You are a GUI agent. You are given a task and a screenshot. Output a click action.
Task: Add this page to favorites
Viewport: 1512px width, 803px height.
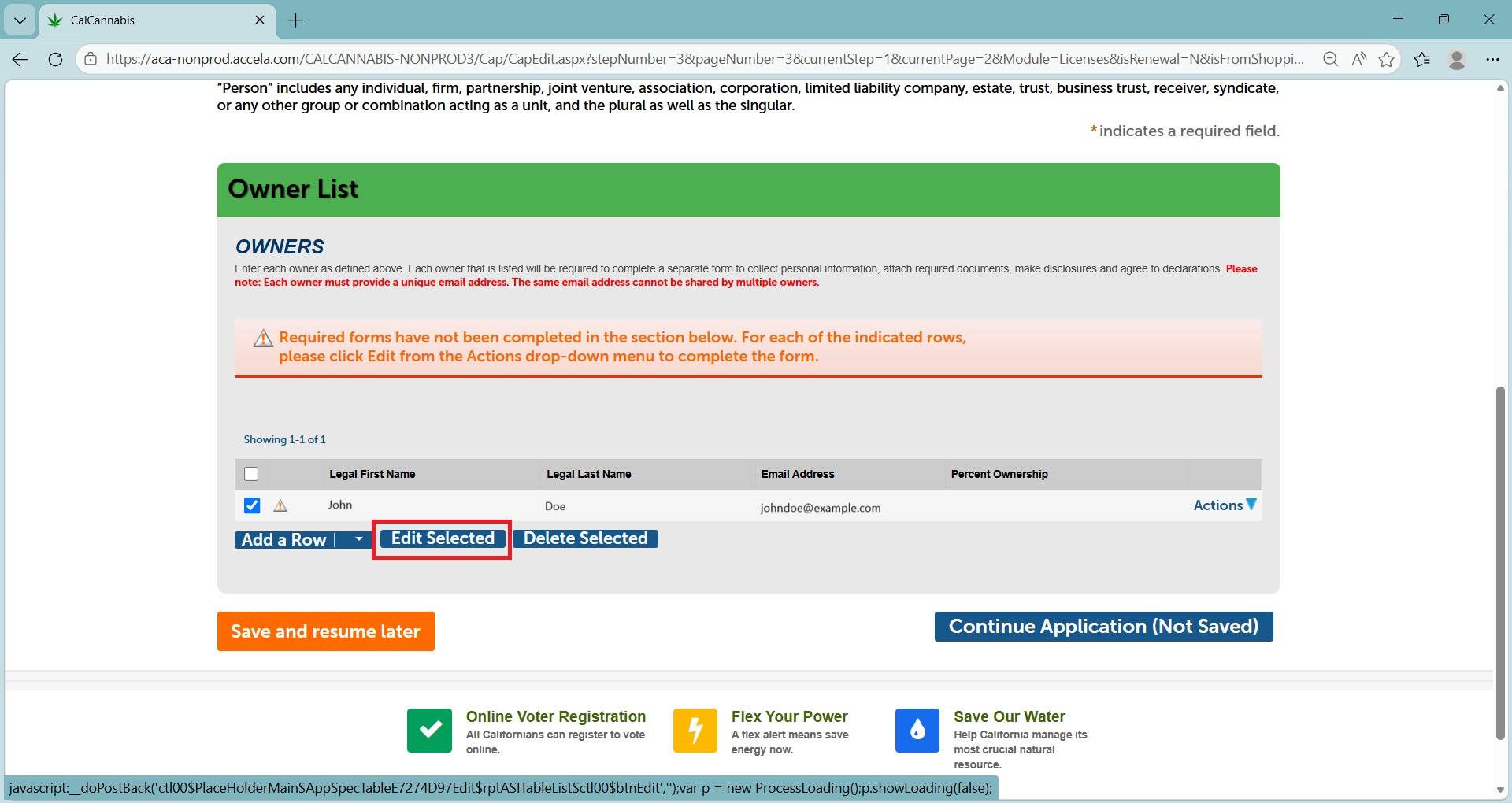1387,59
